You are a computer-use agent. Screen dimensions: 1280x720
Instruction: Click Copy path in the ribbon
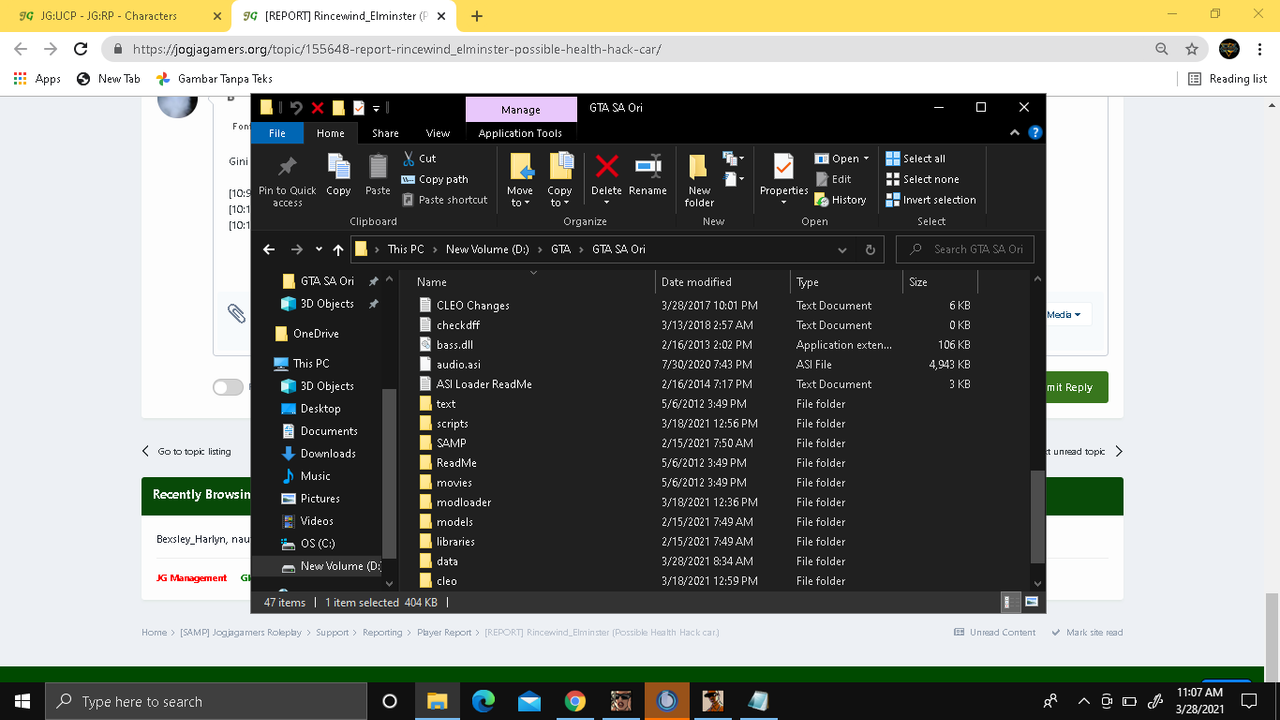tap(435, 179)
